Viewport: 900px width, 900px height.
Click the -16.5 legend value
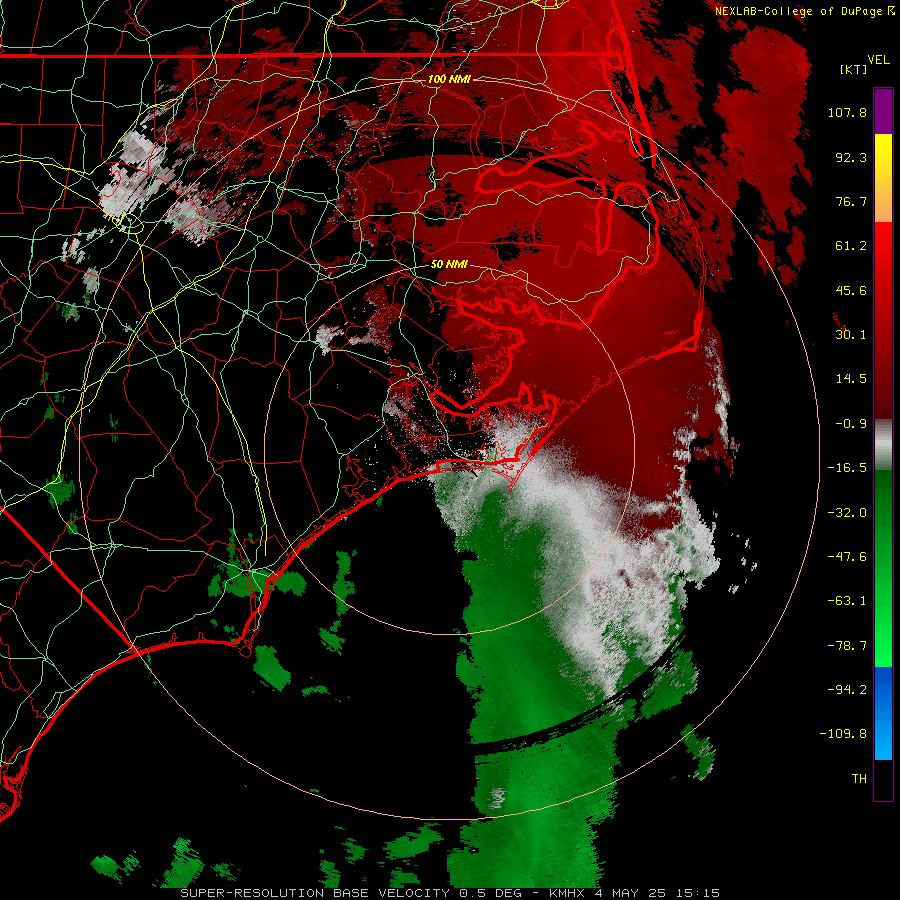pos(847,468)
